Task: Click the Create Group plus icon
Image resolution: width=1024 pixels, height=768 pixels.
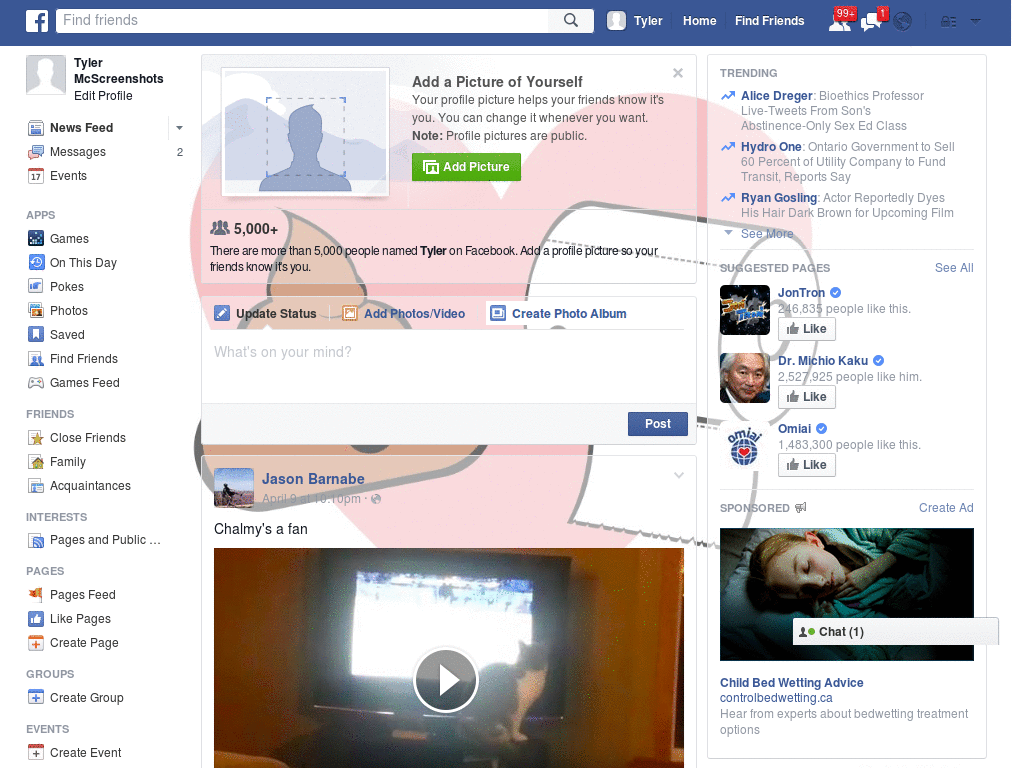Action: coord(36,697)
